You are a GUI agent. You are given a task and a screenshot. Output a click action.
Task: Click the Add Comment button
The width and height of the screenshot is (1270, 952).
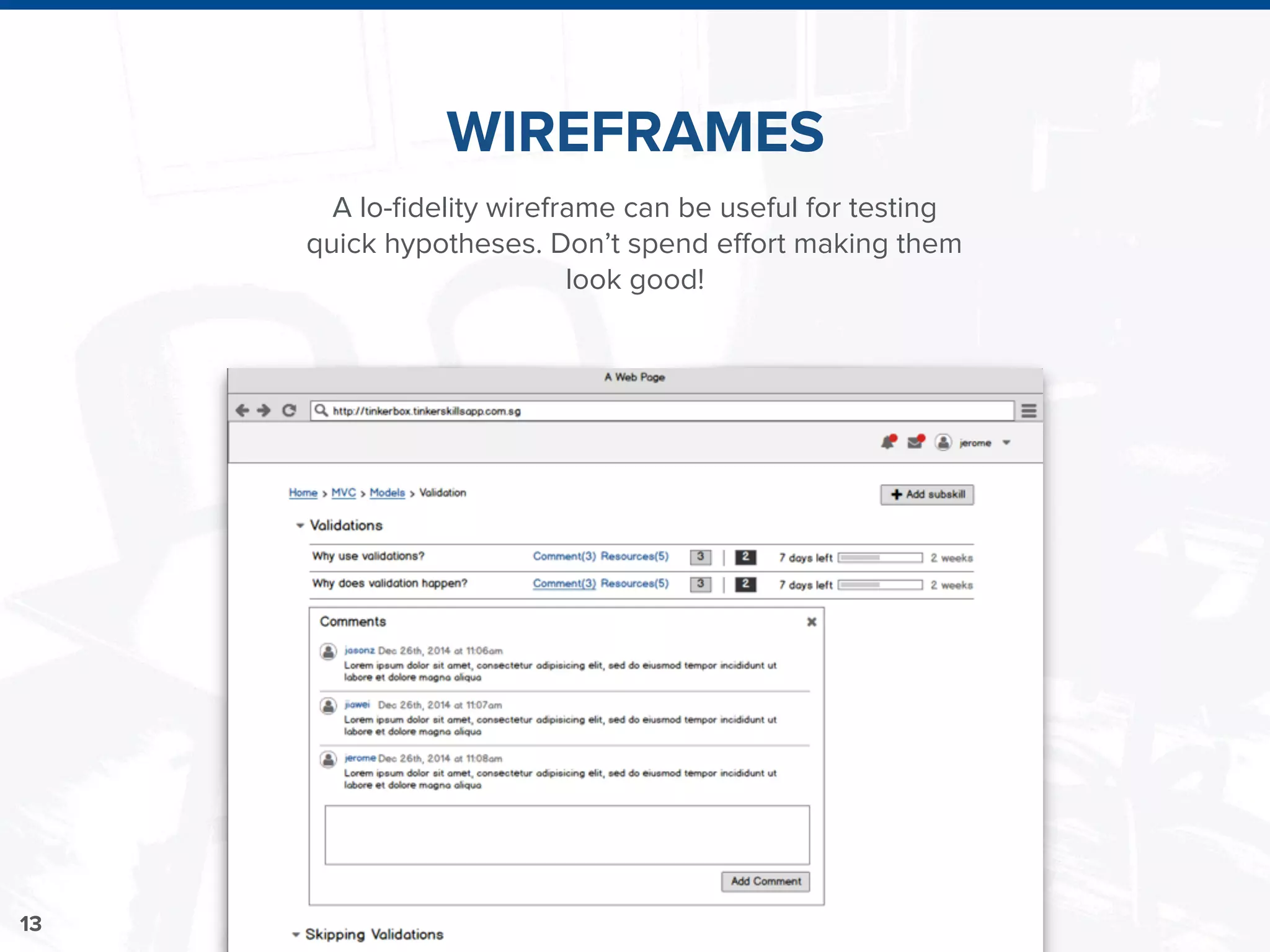click(766, 881)
